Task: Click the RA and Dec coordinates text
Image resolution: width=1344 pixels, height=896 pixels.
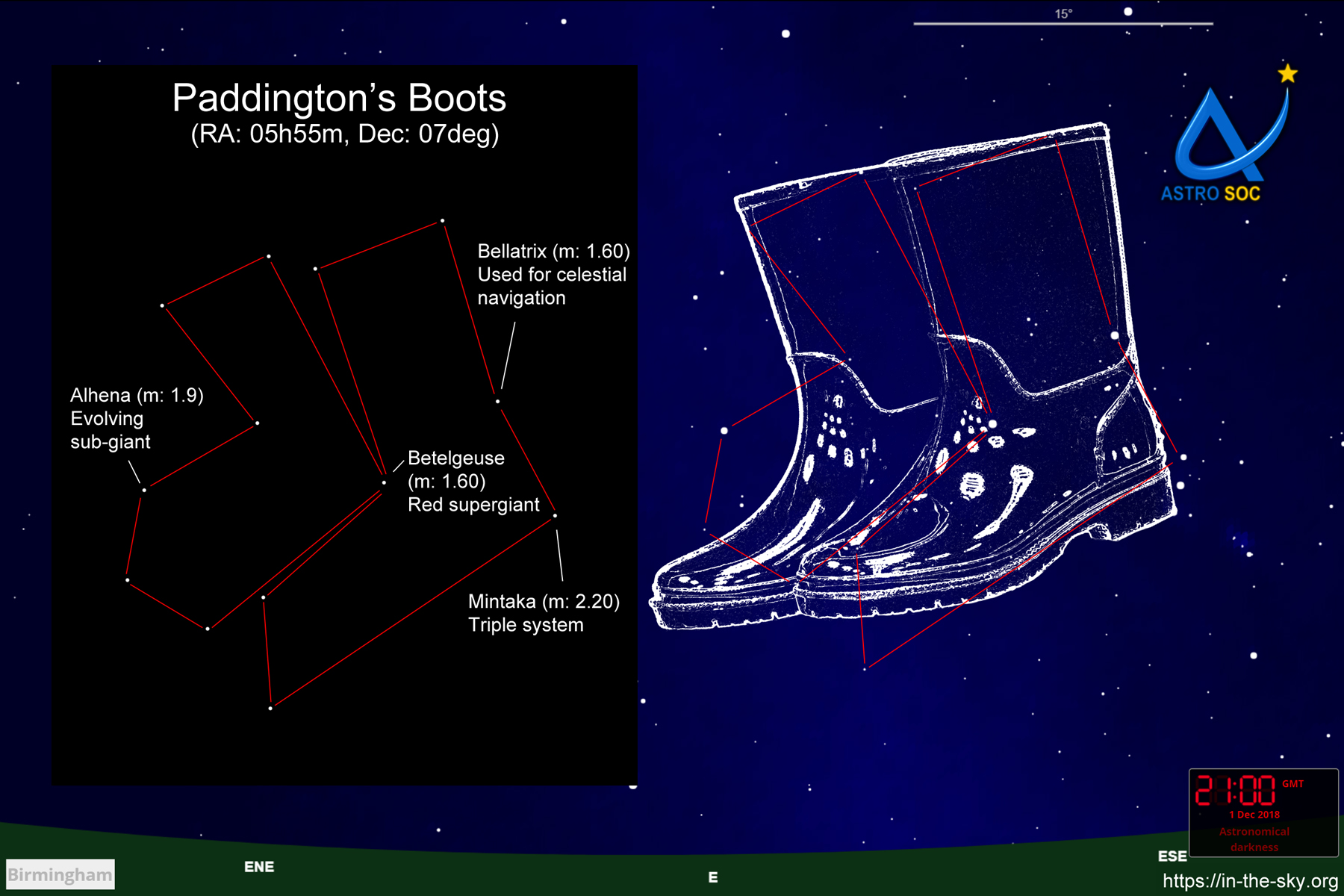Action: (344, 134)
